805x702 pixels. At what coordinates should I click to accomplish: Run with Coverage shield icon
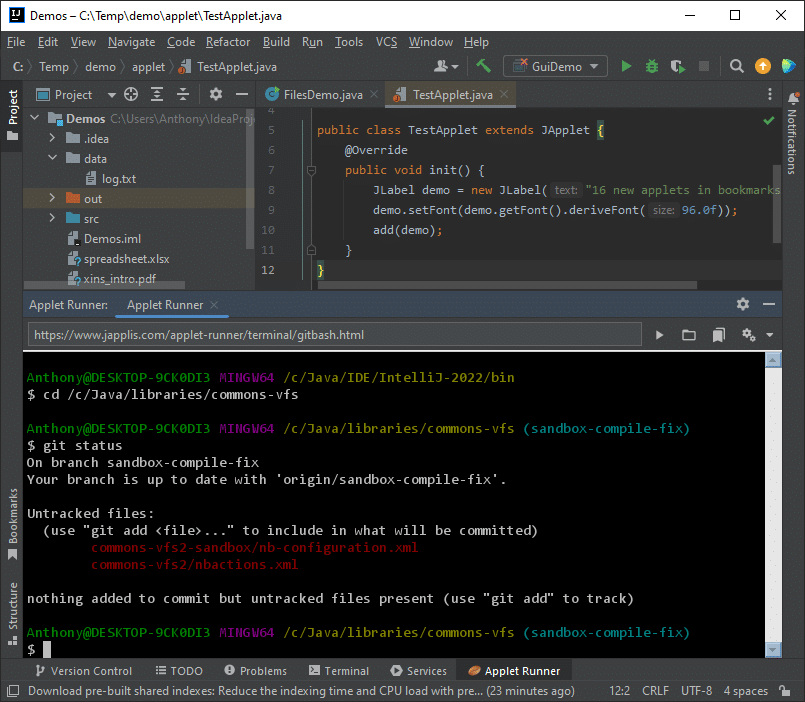pyautogui.click(x=678, y=66)
